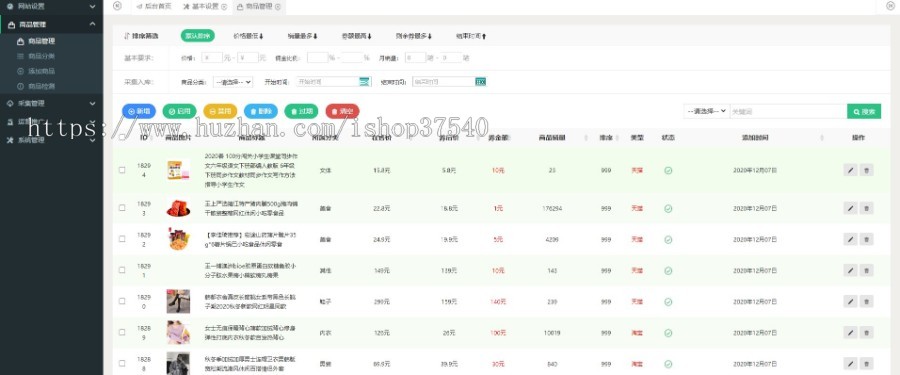Click the yellow 禁用 disable button
This screenshot has width=900, height=375.
pos(220,111)
